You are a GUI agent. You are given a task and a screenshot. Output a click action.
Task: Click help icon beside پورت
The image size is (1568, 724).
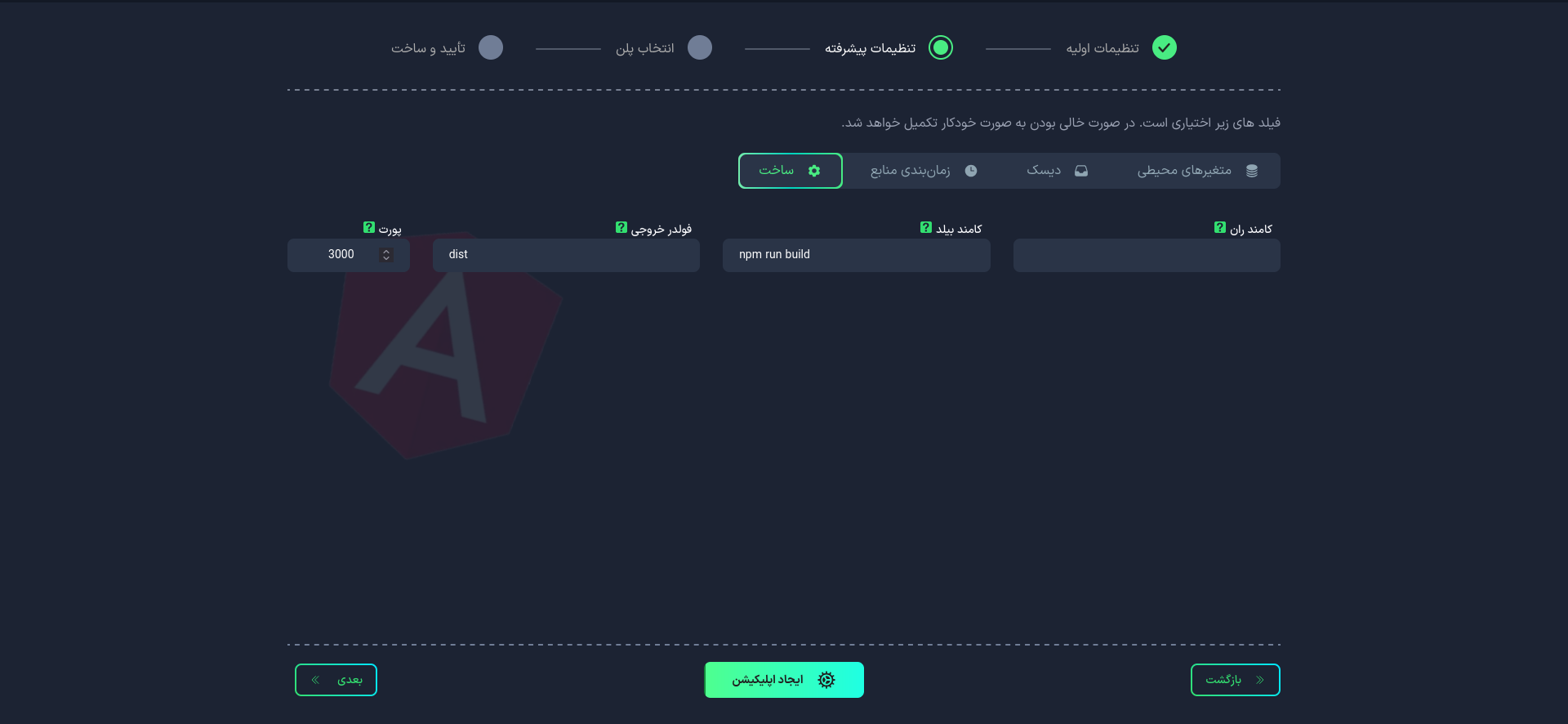(369, 227)
